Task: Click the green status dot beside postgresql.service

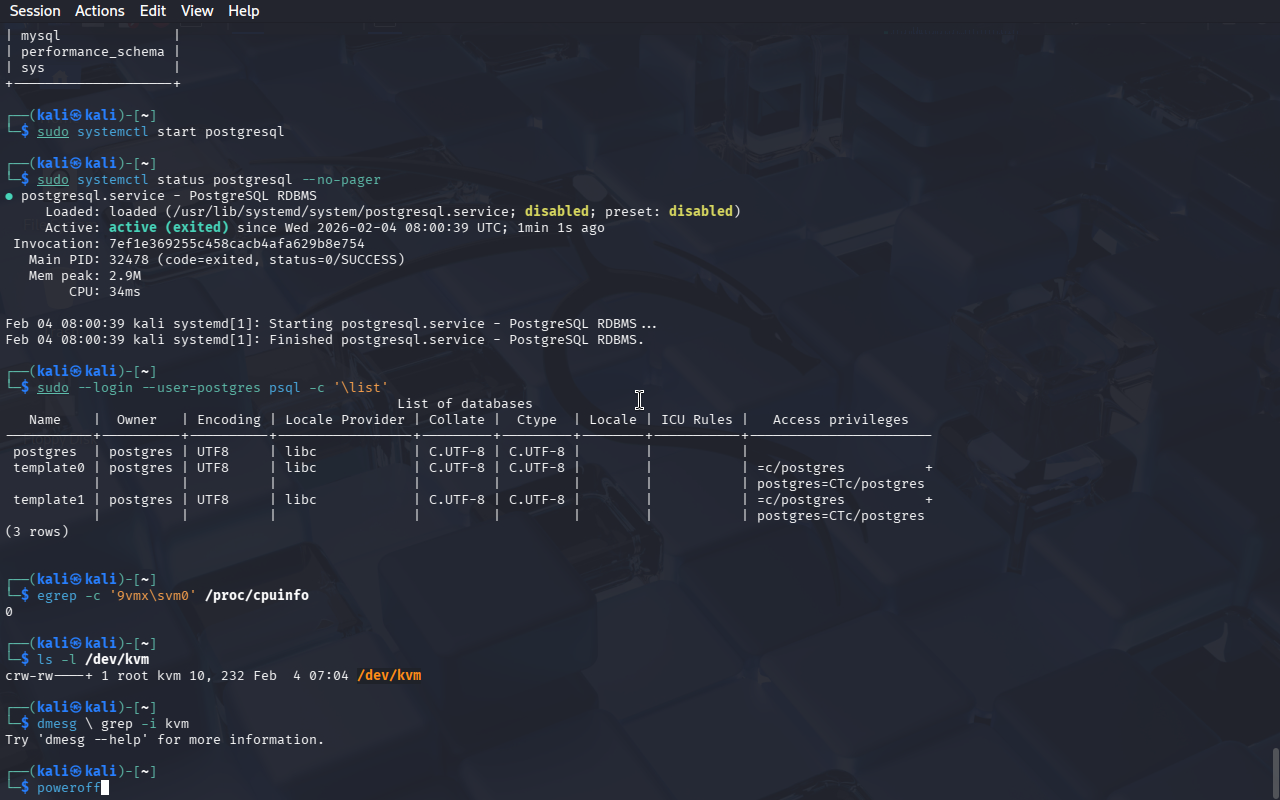Action: (9, 196)
